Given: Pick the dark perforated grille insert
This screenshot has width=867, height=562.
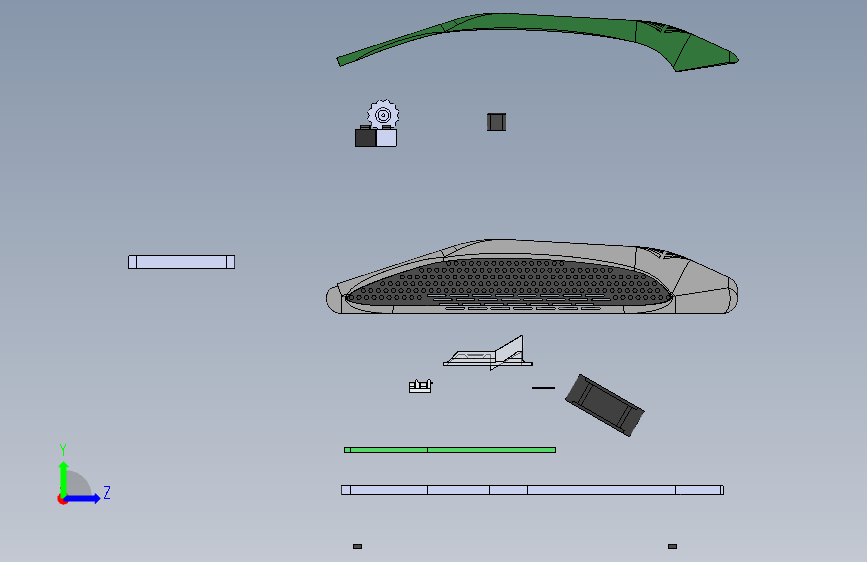Looking at the screenshot, I should tap(509, 283).
